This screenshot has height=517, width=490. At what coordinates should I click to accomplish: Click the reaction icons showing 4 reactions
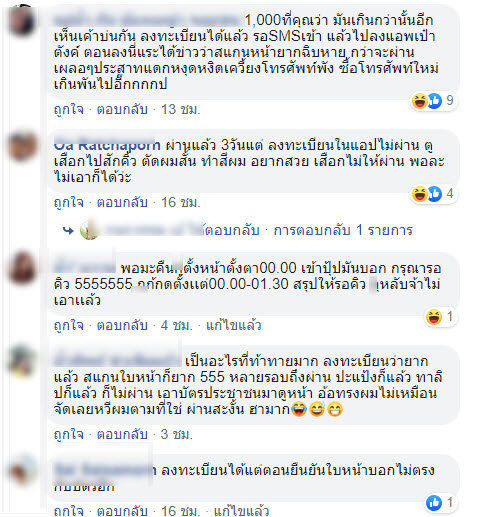coord(434,194)
